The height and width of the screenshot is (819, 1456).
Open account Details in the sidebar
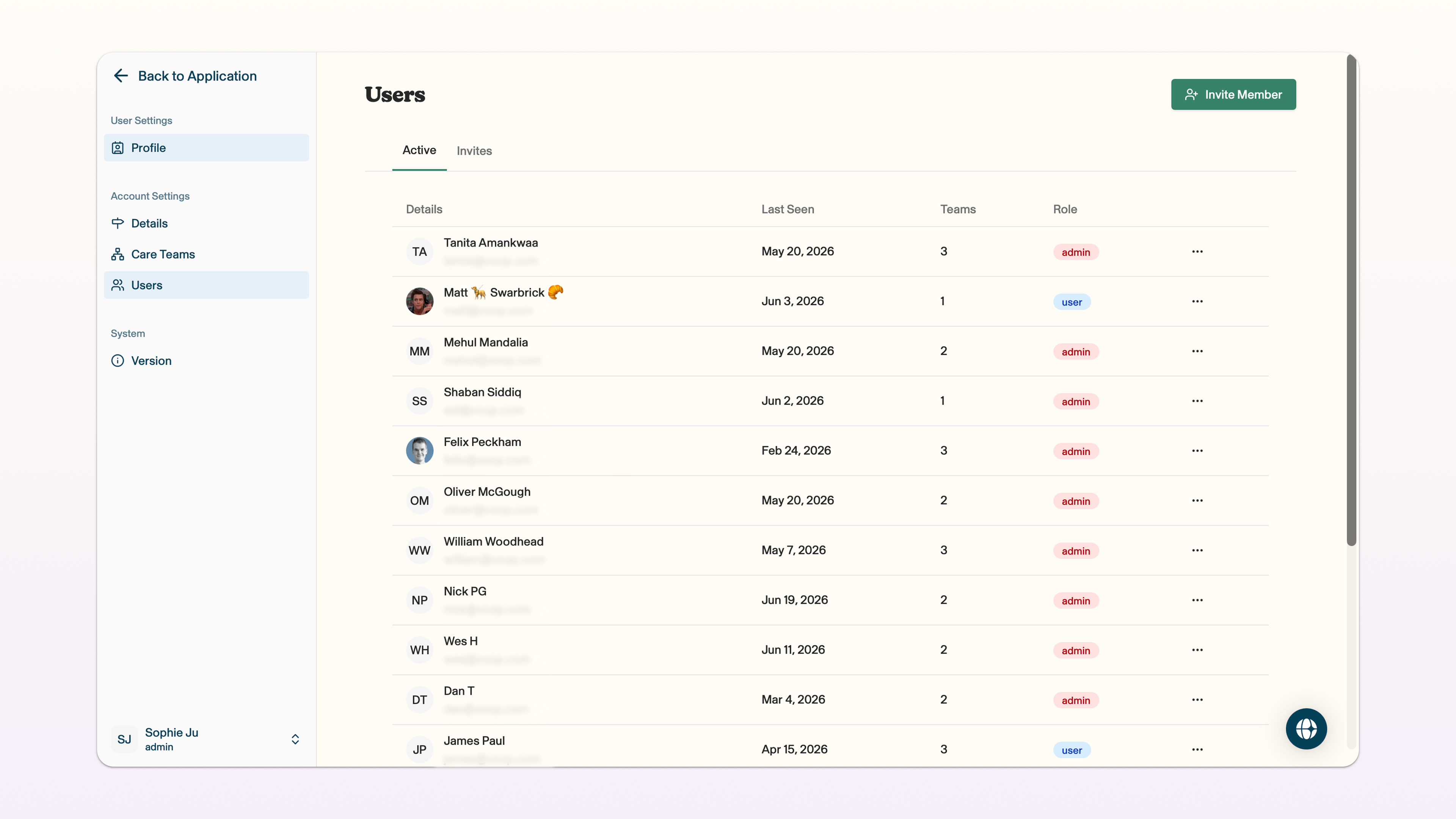pyautogui.click(x=206, y=223)
